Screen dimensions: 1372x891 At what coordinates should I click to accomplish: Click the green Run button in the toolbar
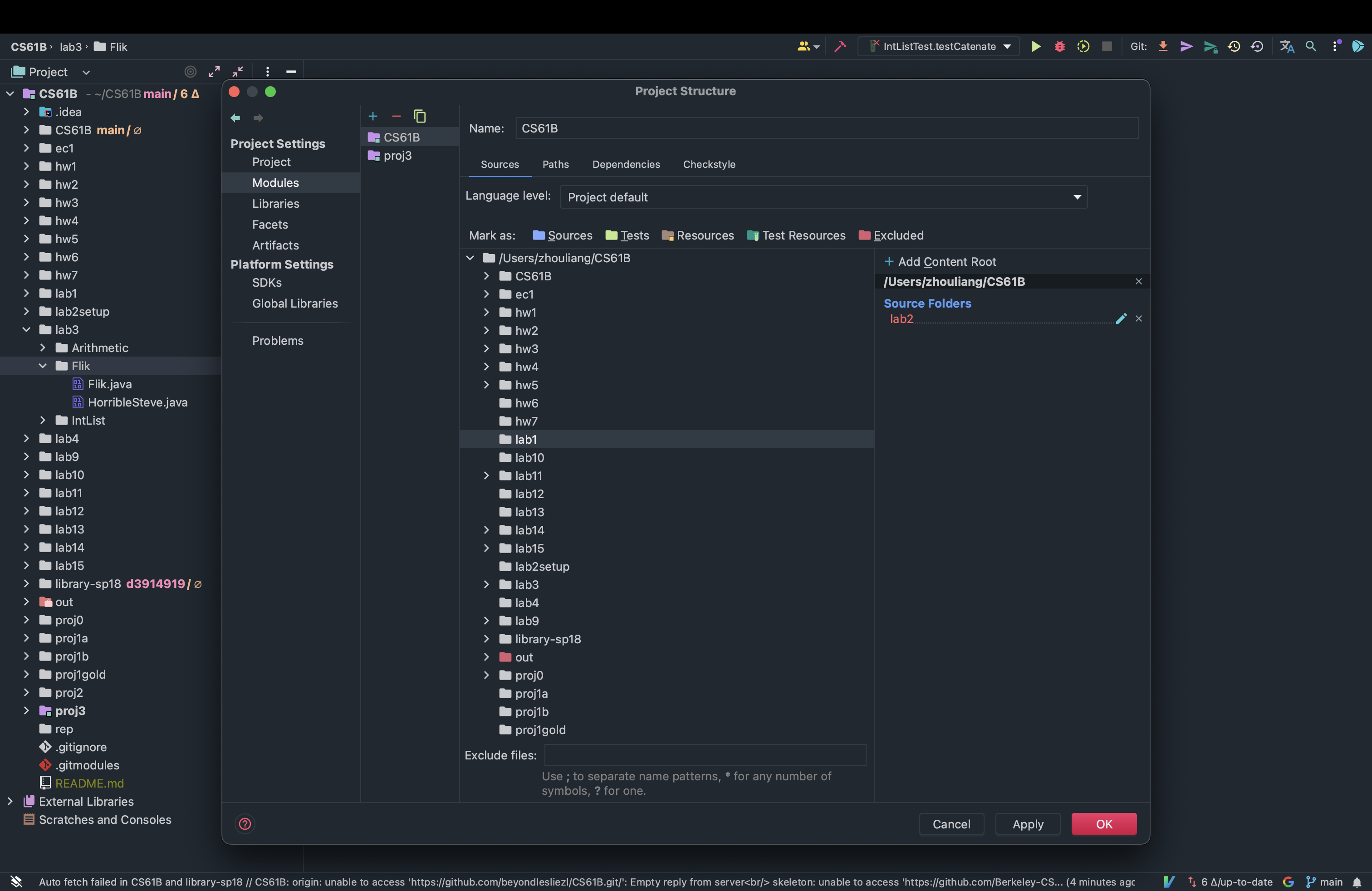tap(1036, 47)
